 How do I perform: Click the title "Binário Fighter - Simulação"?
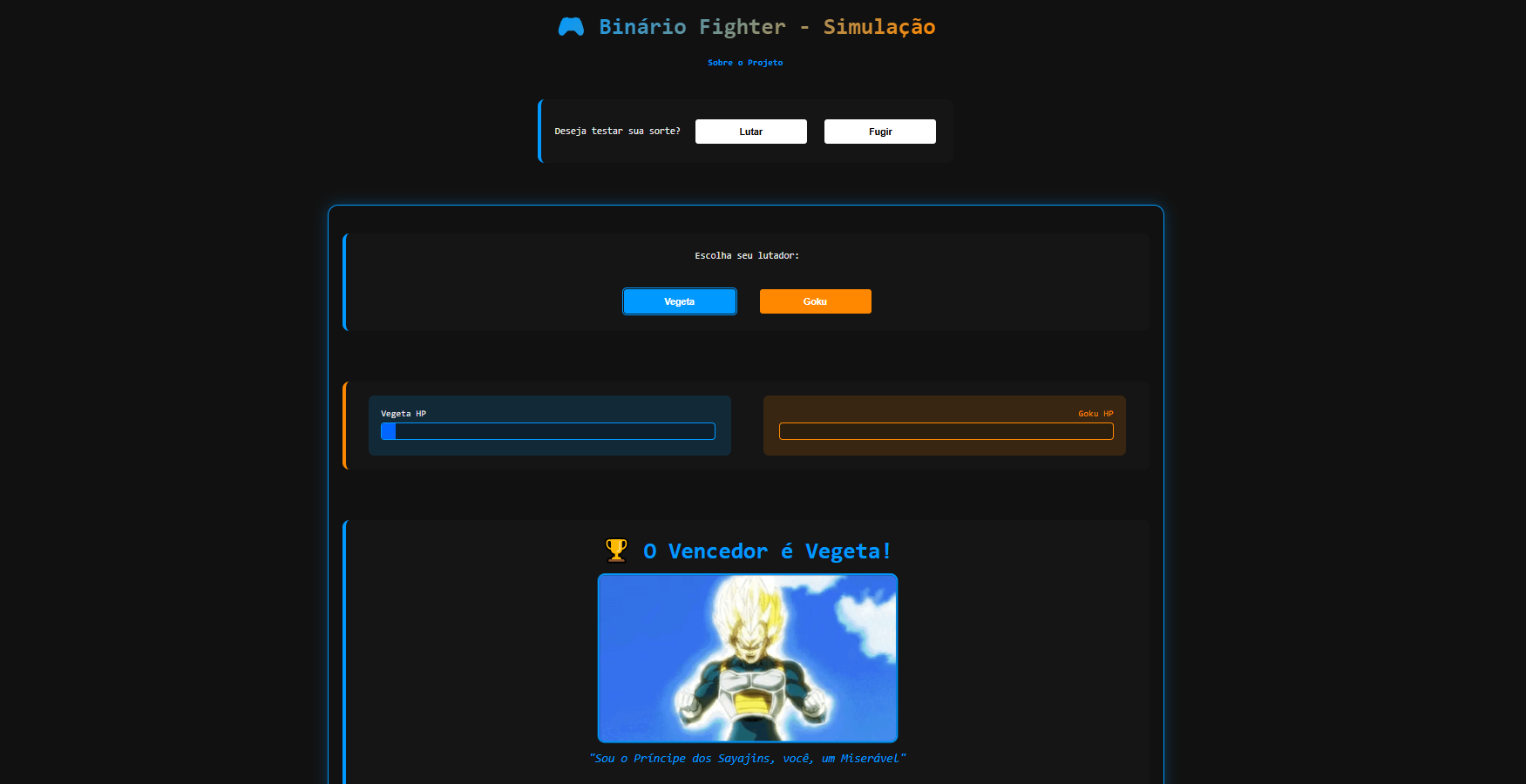(766, 26)
